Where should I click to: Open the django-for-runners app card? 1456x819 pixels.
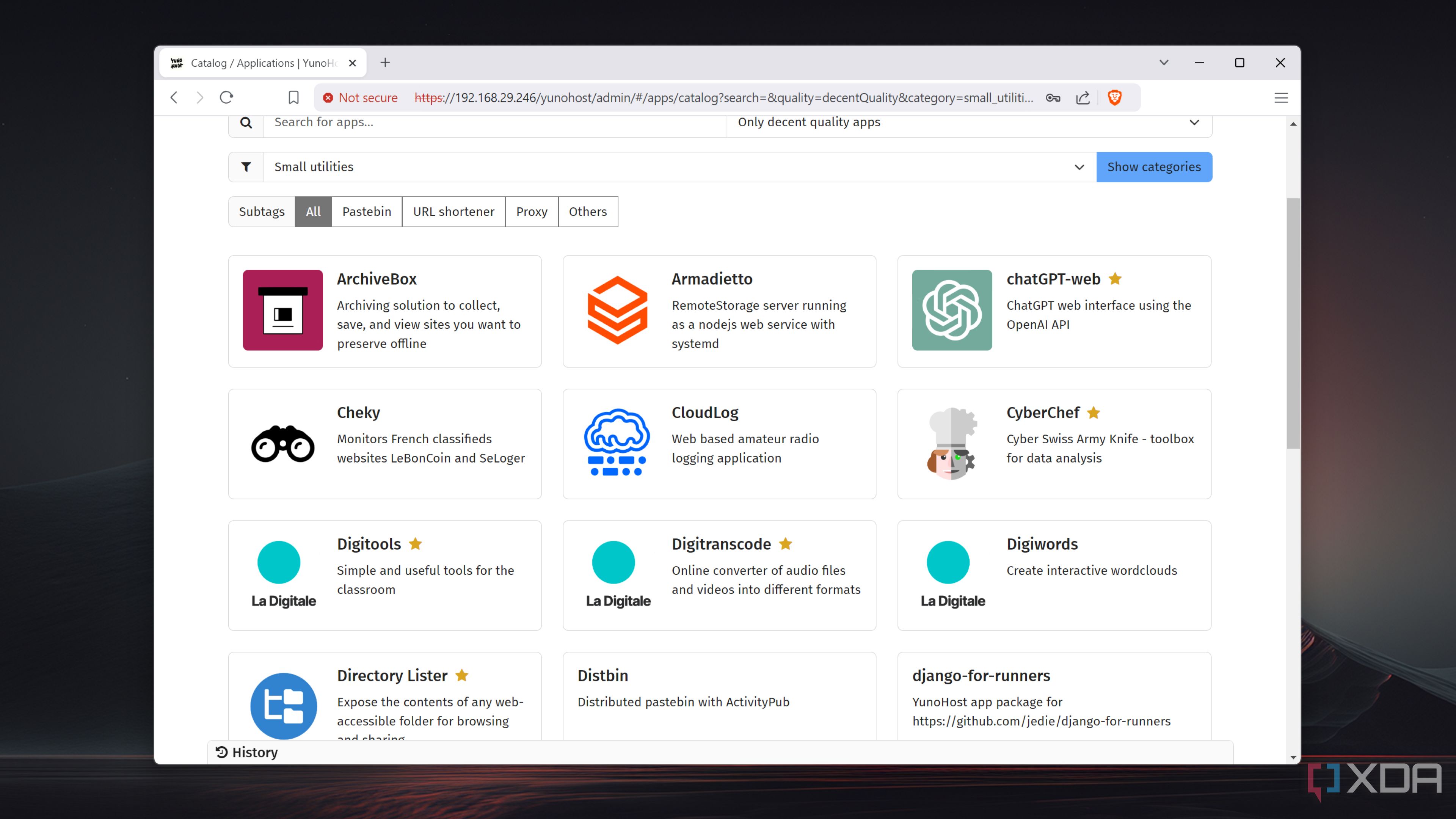coord(1054,697)
